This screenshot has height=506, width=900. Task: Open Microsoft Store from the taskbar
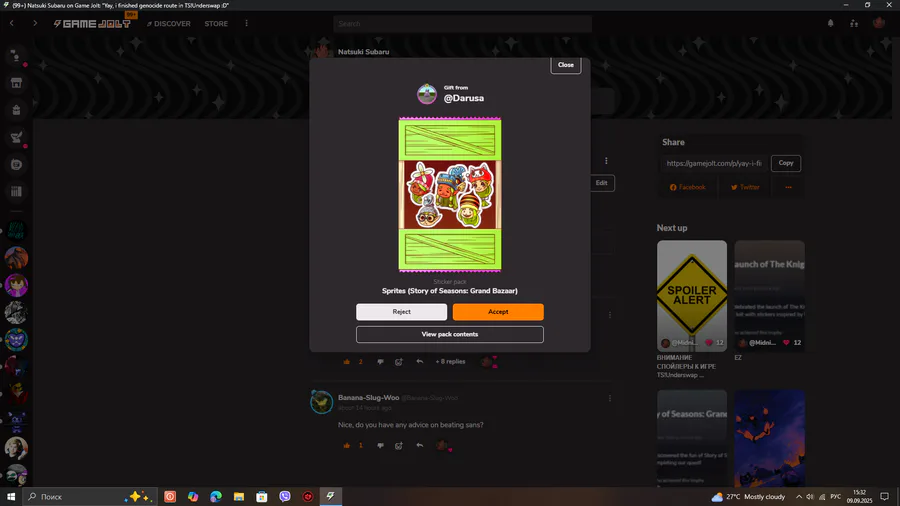[x=262, y=496]
